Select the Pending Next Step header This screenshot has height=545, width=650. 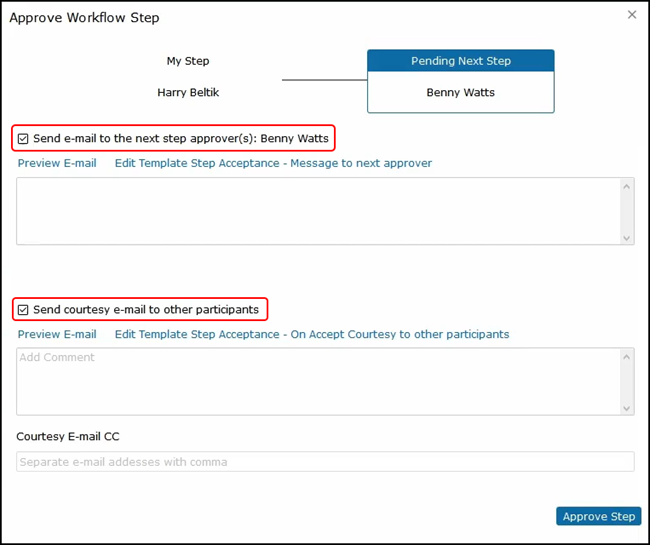[x=460, y=61]
